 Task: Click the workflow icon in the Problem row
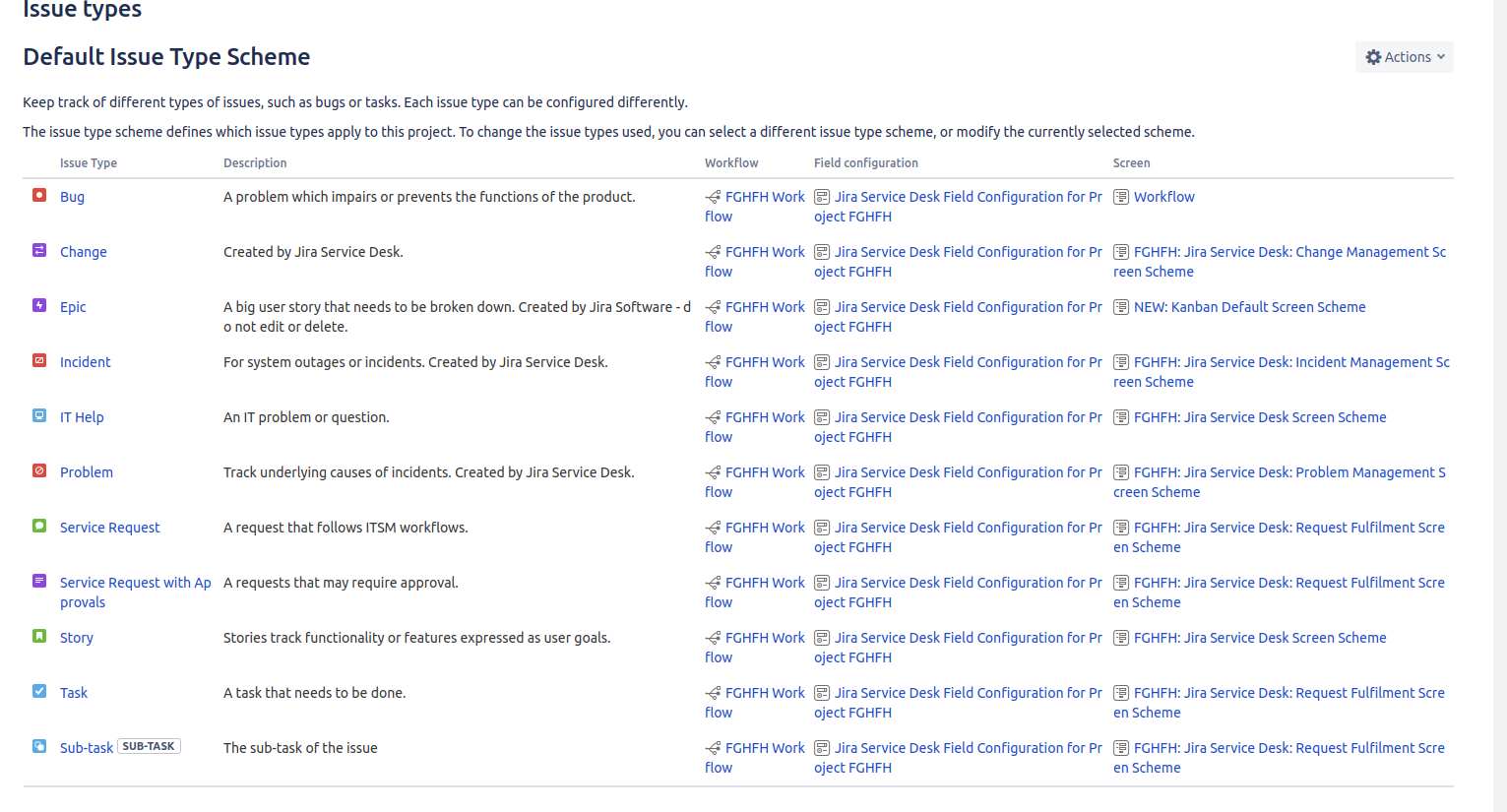click(713, 472)
